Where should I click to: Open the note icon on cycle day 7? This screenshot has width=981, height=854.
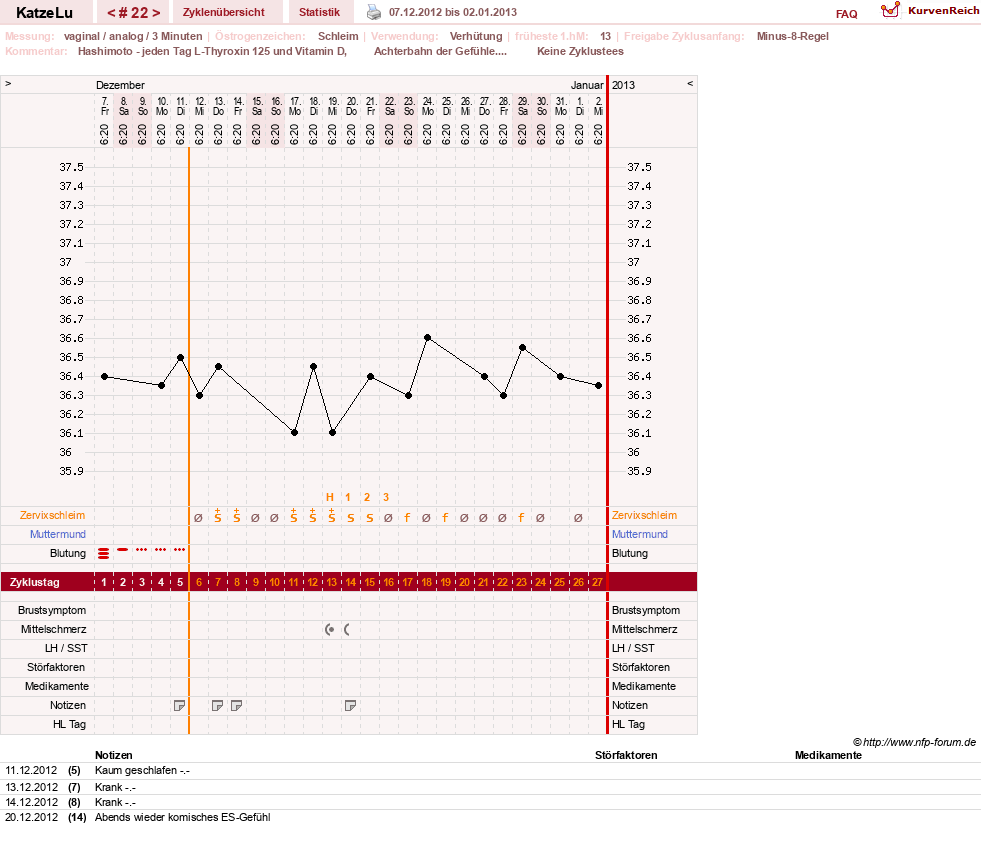pos(217,706)
